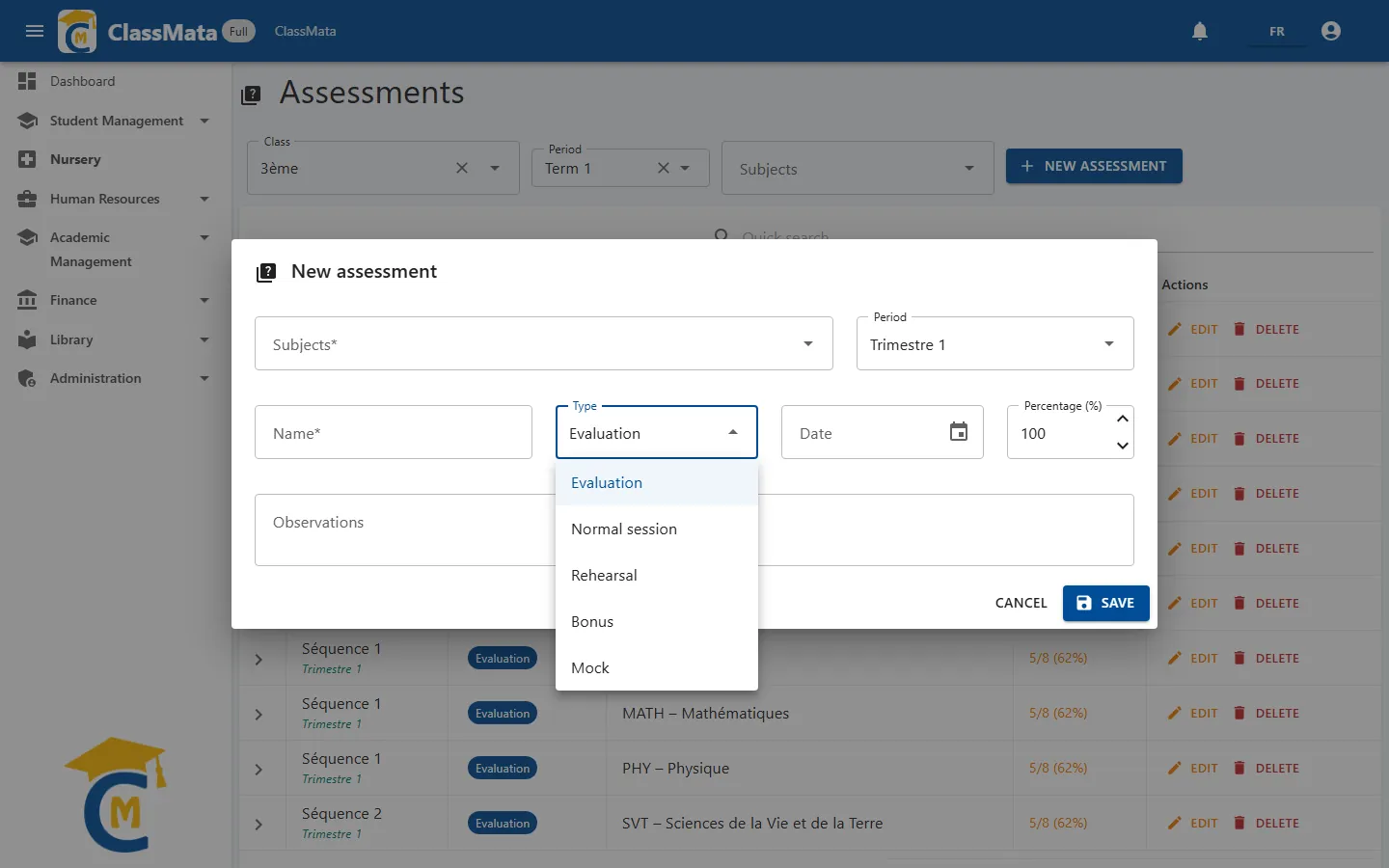1389x868 pixels.
Task: Click the Name* input field
Action: [394, 432]
